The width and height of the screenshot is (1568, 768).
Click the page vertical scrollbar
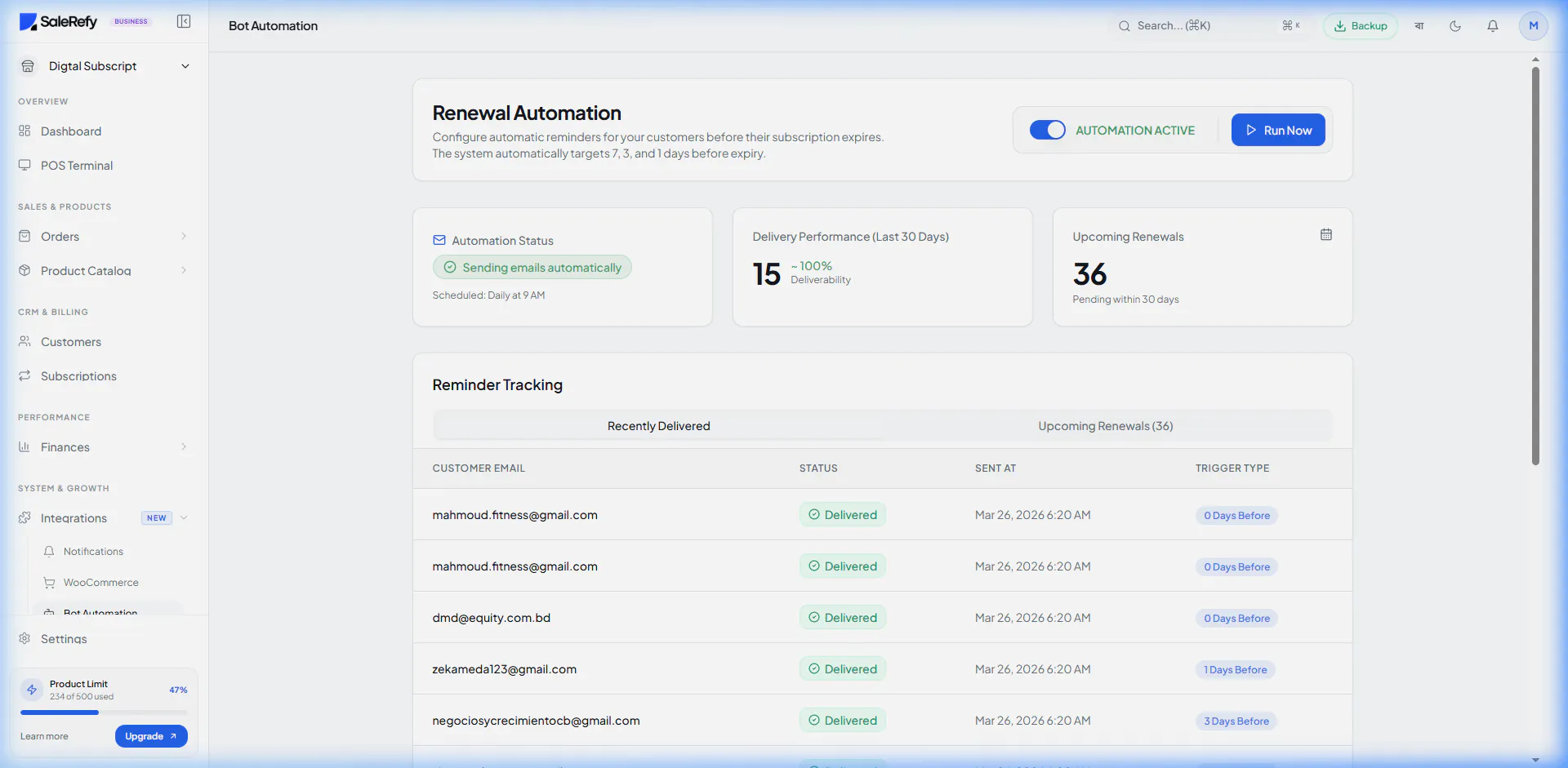(1535, 265)
